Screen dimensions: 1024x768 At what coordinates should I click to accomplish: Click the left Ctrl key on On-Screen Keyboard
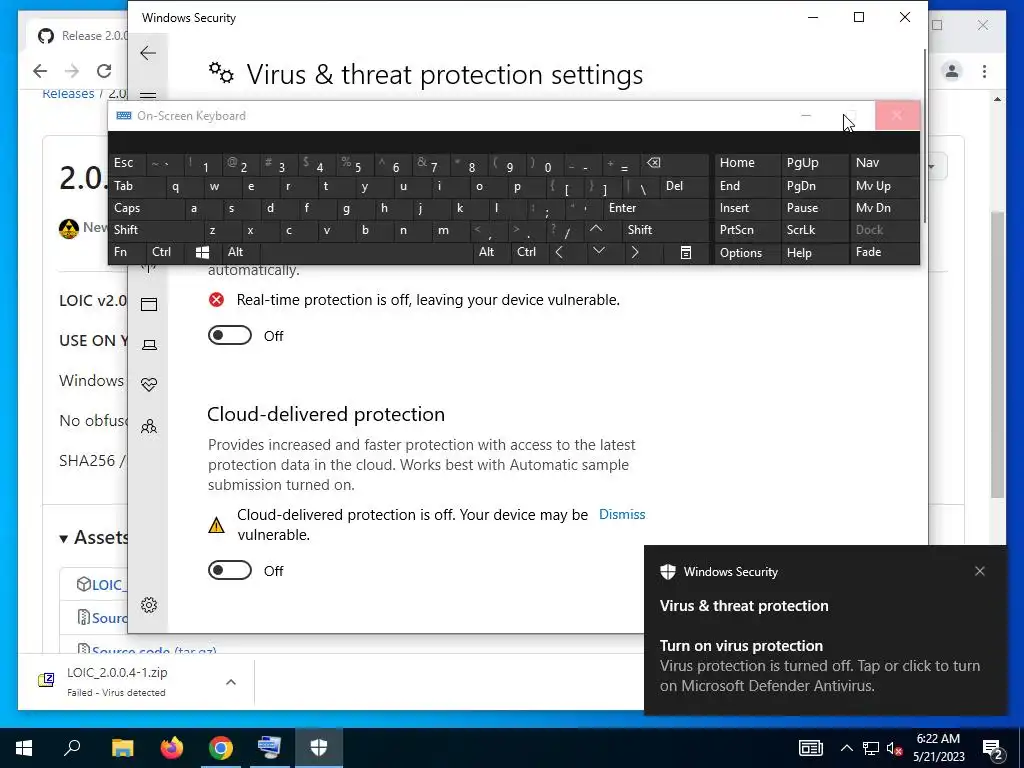[165, 252]
